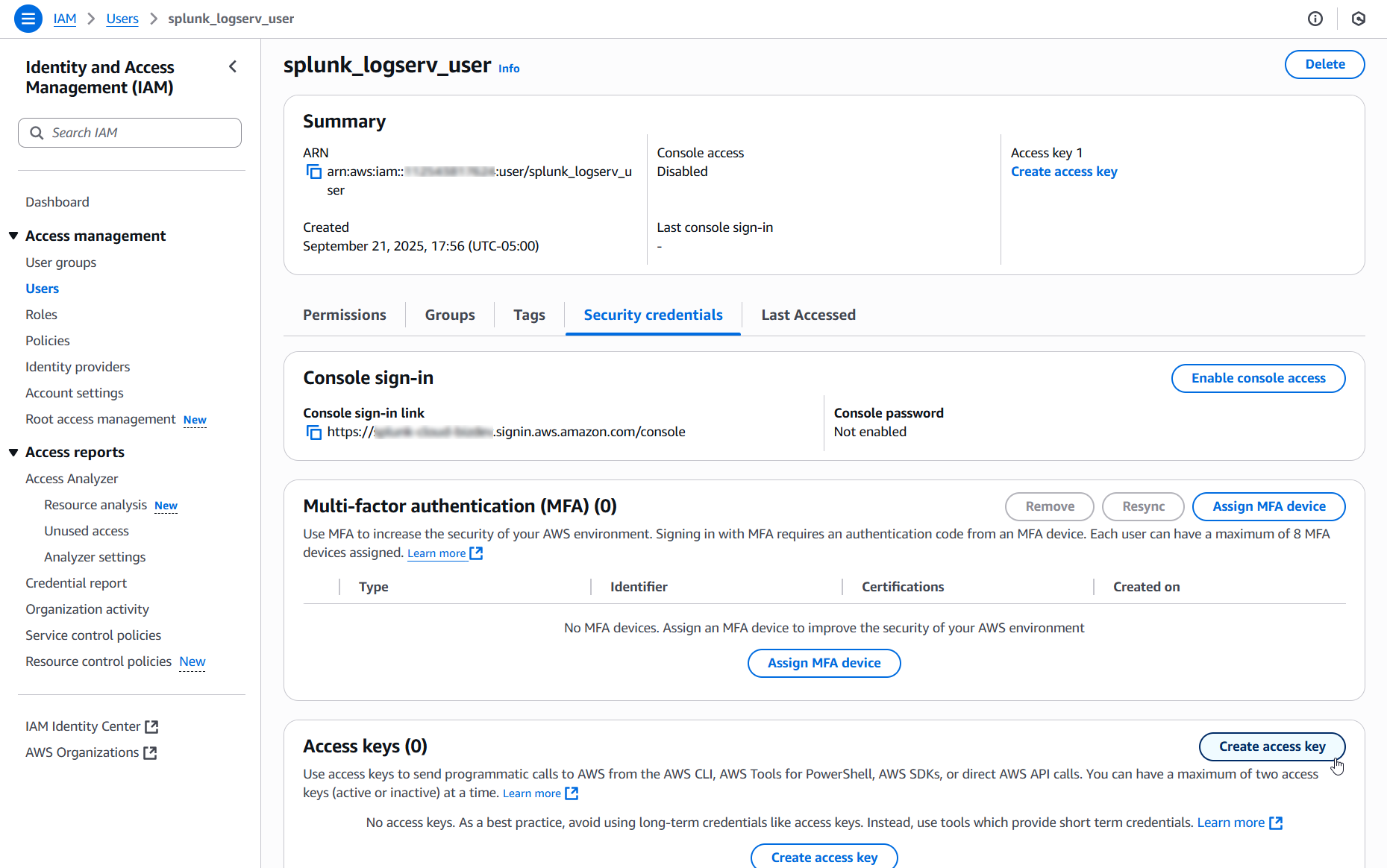Open Access Analyzer in sidebar
Image resolution: width=1387 pixels, height=868 pixels.
click(72, 479)
